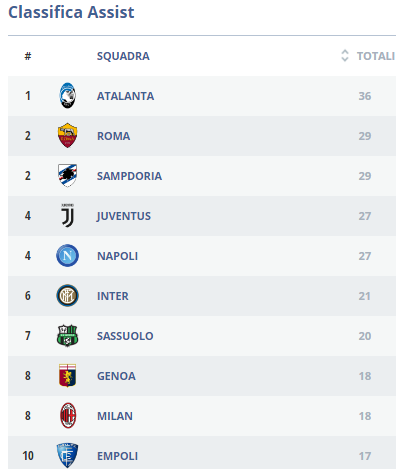Open the ATALANTA team link
Viewport: 396px width, 469px height.
(x=125, y=96)
